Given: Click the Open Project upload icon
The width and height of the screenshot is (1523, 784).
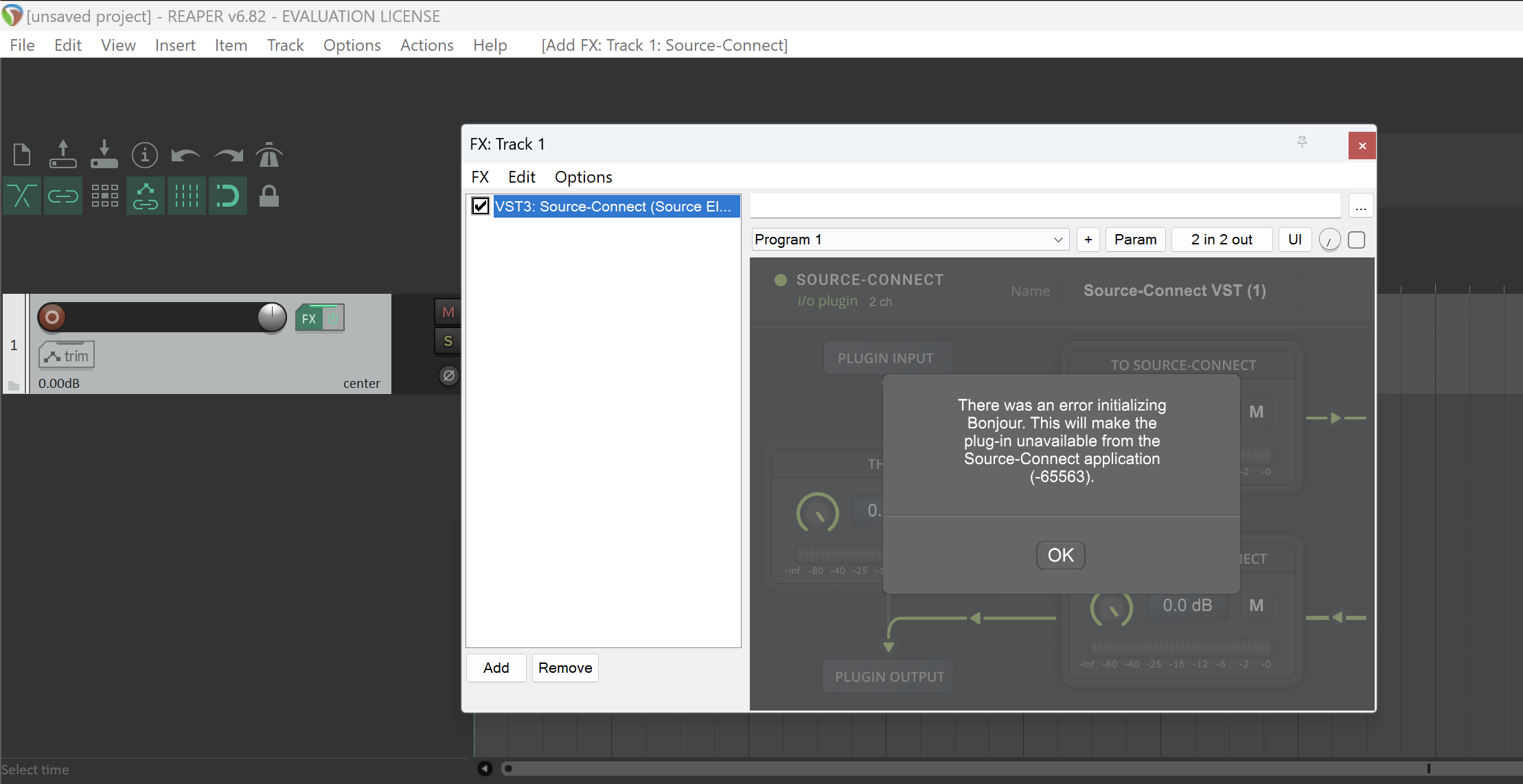Looking at the screenshot, I should [62, 155].
